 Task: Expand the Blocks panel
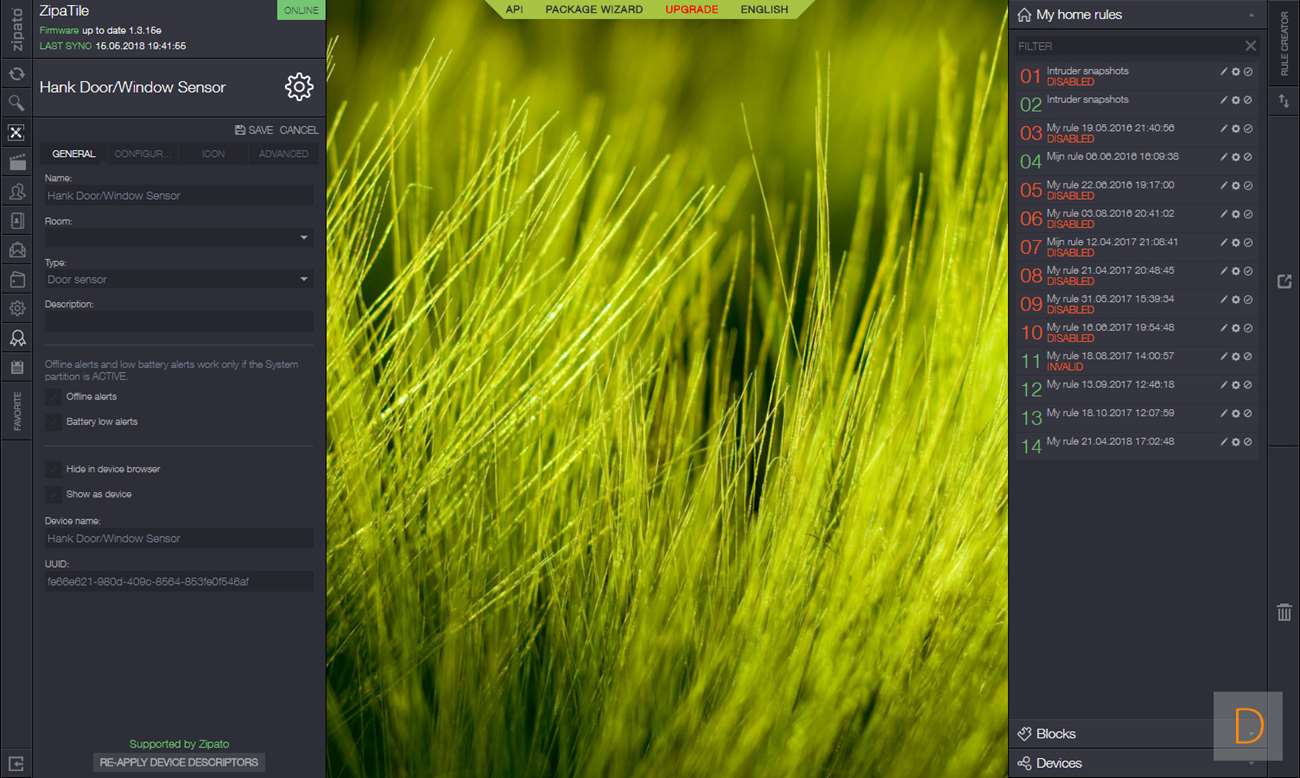click(1138, 734)
